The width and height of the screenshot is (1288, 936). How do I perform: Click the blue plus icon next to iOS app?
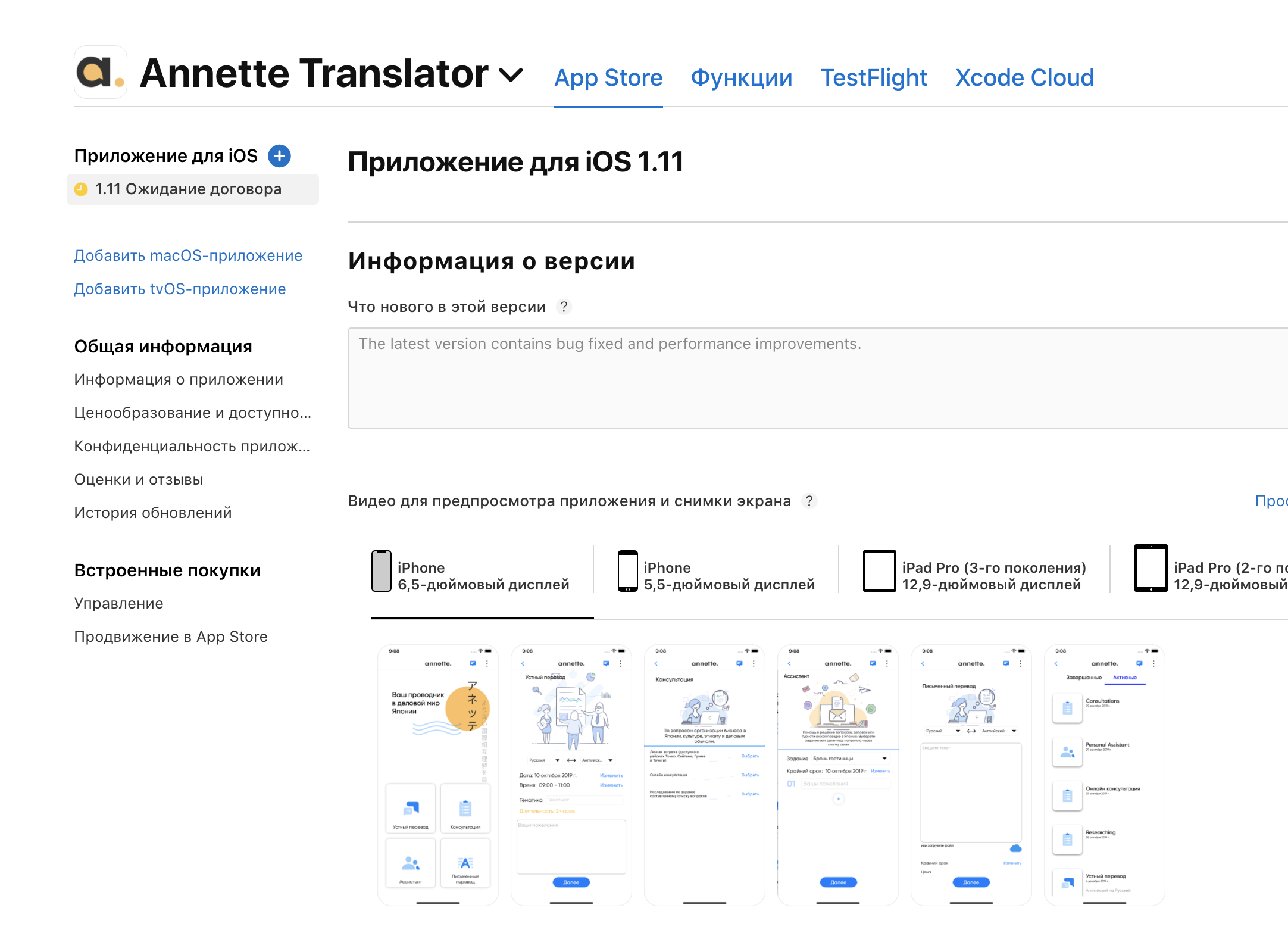pyautogui.click(x=279, y=156)
